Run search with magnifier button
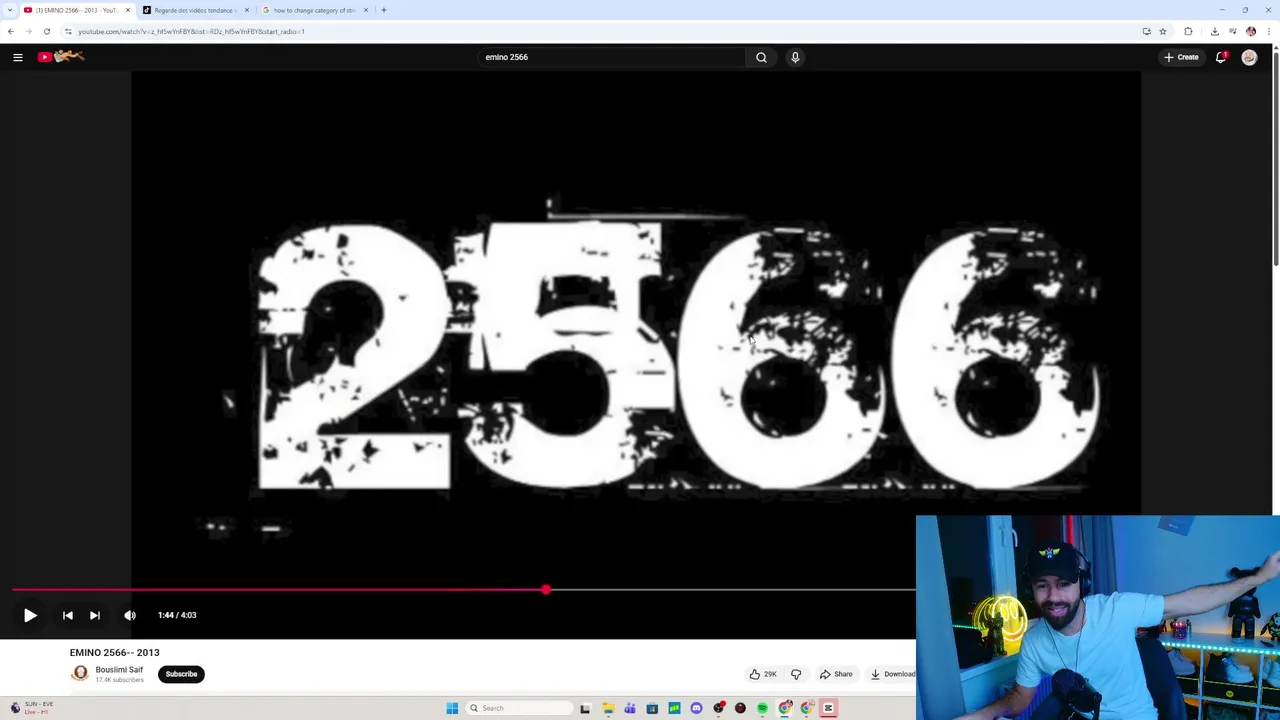1280x720 pixels. coord(761,57)
